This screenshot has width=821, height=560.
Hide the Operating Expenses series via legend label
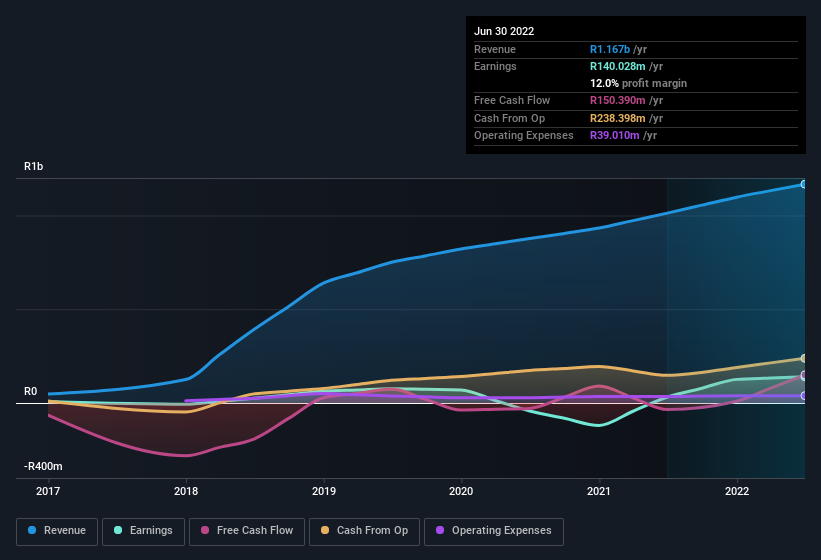501,530
